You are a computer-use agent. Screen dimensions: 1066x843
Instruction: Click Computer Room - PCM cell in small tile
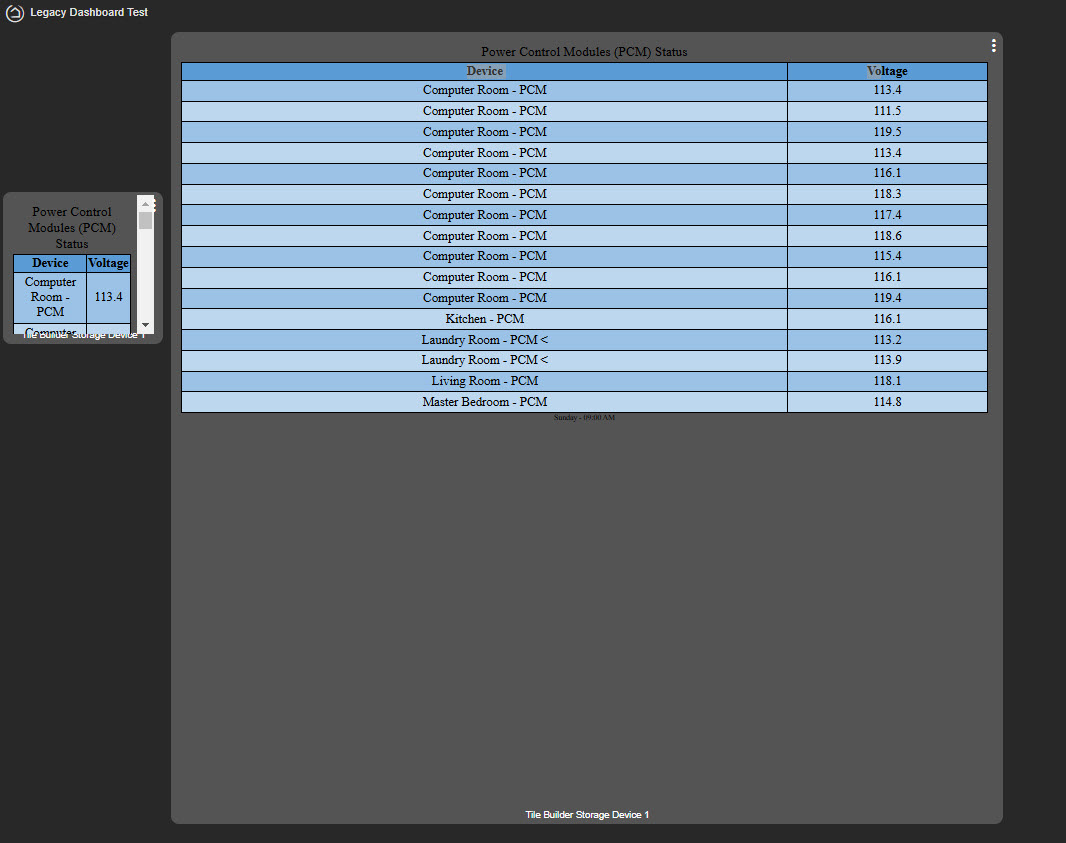(x=50, y=297)
